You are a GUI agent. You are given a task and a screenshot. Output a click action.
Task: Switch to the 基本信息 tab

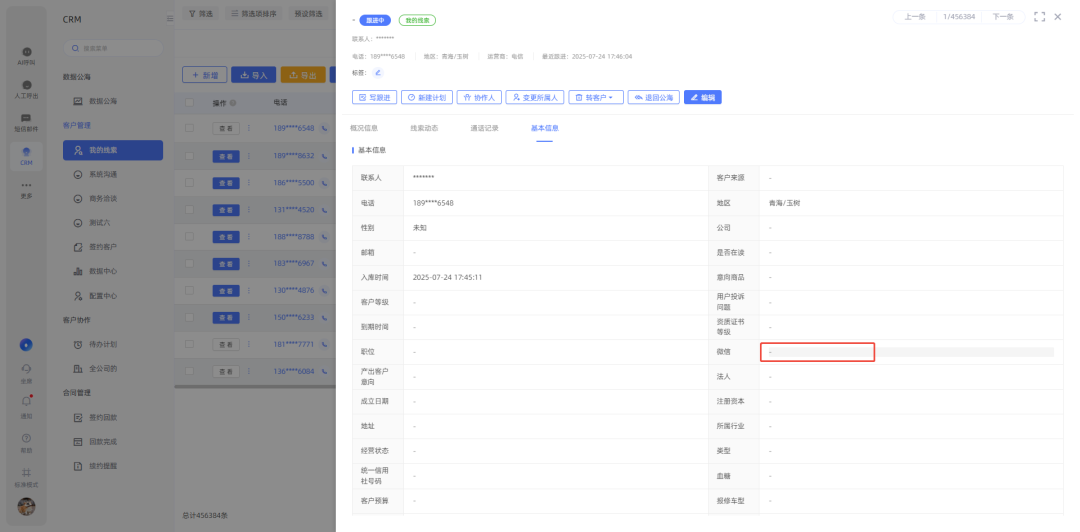coord(544,128)
